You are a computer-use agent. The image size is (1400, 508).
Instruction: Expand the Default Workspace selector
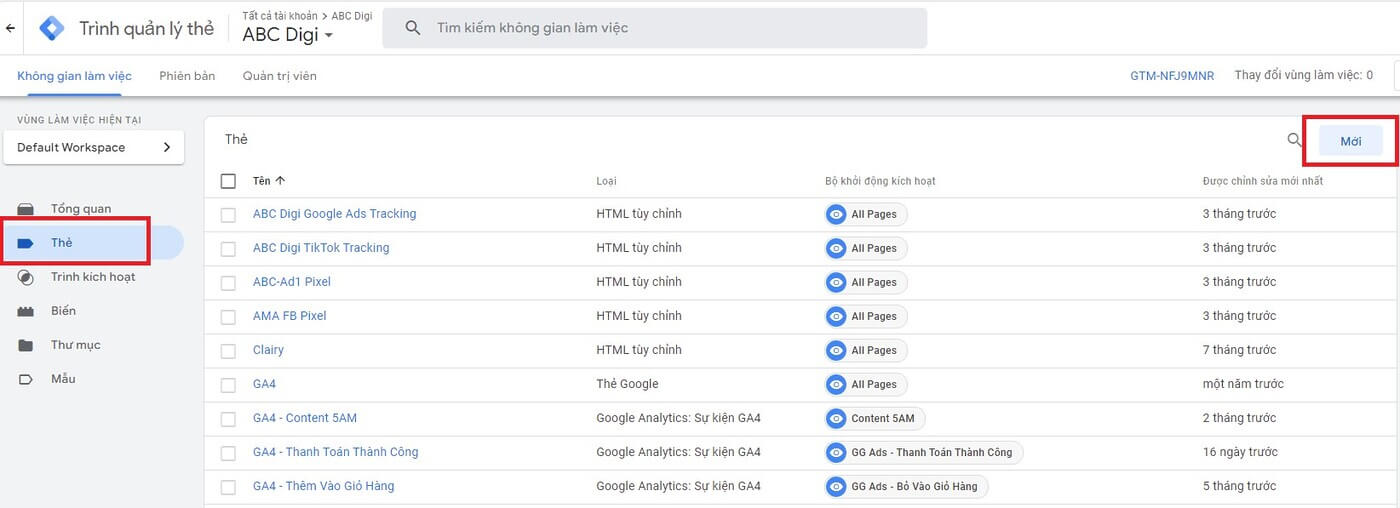point(94,147)
